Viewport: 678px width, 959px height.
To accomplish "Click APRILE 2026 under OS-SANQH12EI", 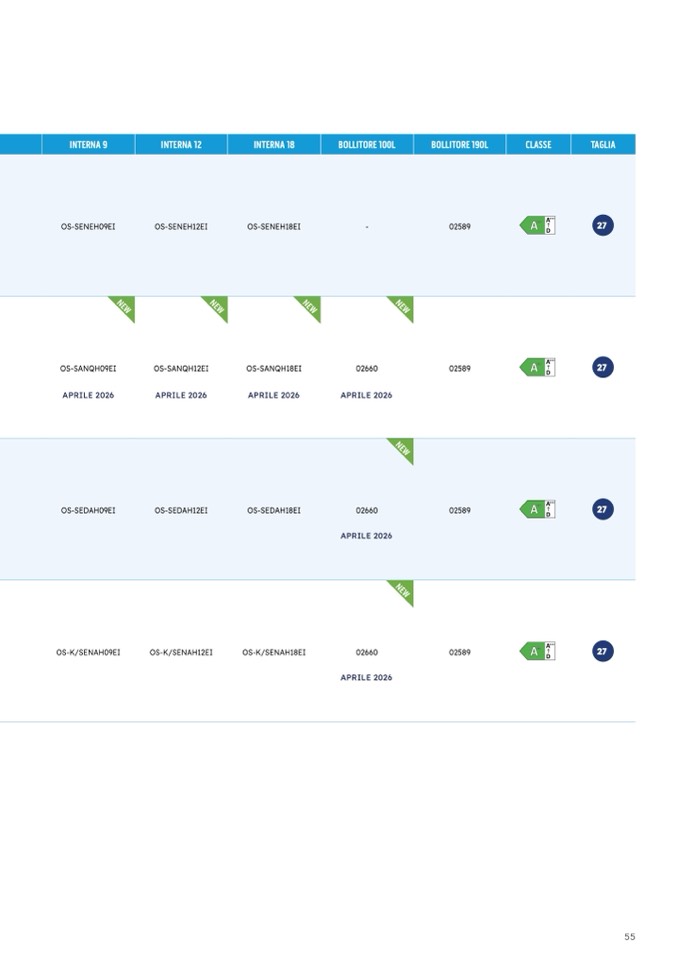I will point(181,395).
